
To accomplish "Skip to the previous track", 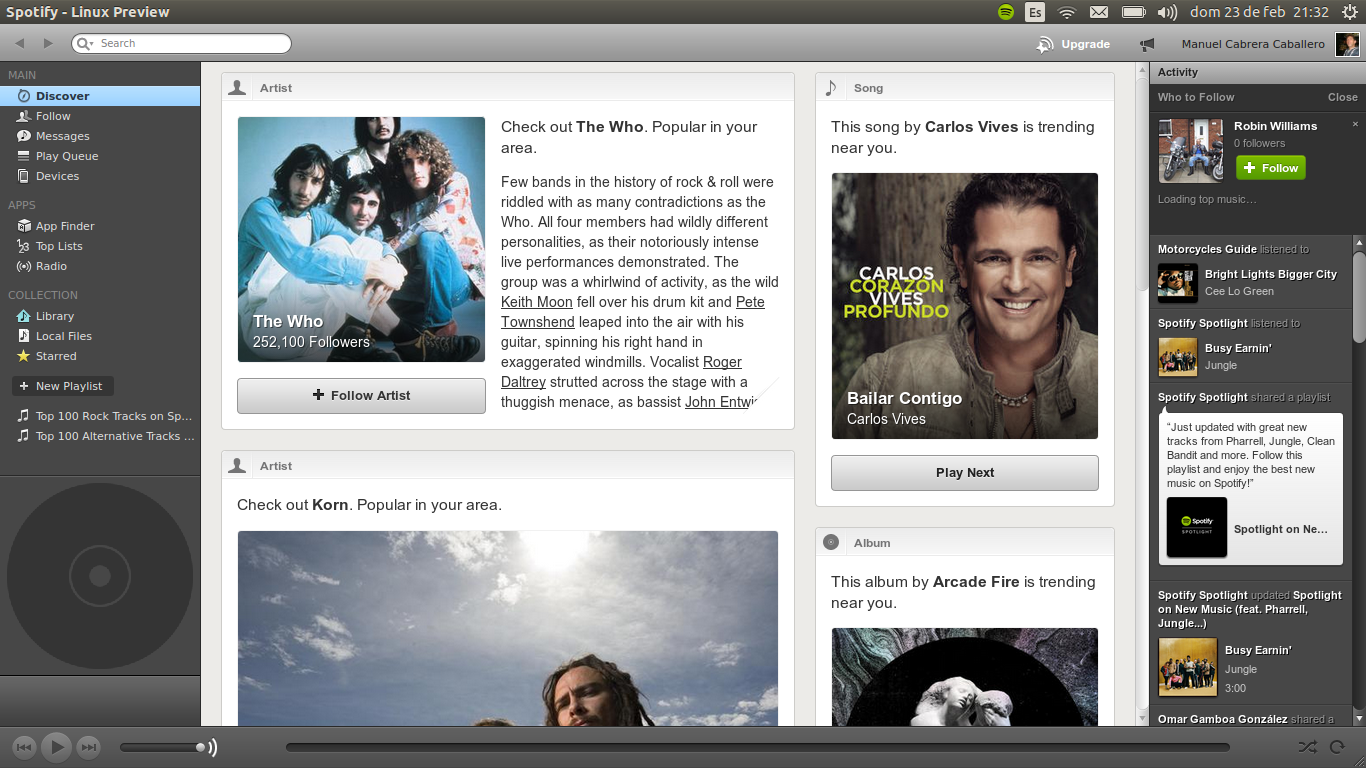I will click(25, 747).
